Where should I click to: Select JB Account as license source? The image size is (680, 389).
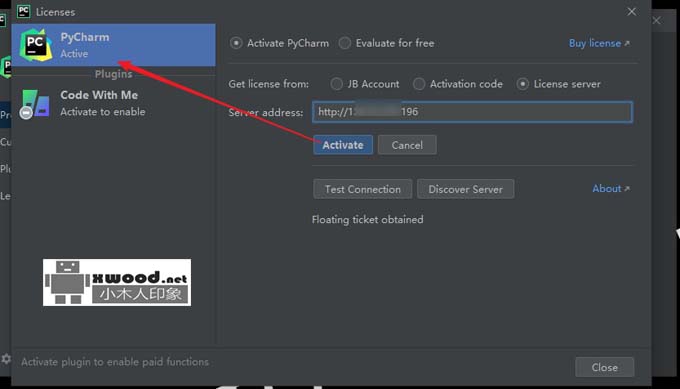pyautogui.click(x=365, y=84)
